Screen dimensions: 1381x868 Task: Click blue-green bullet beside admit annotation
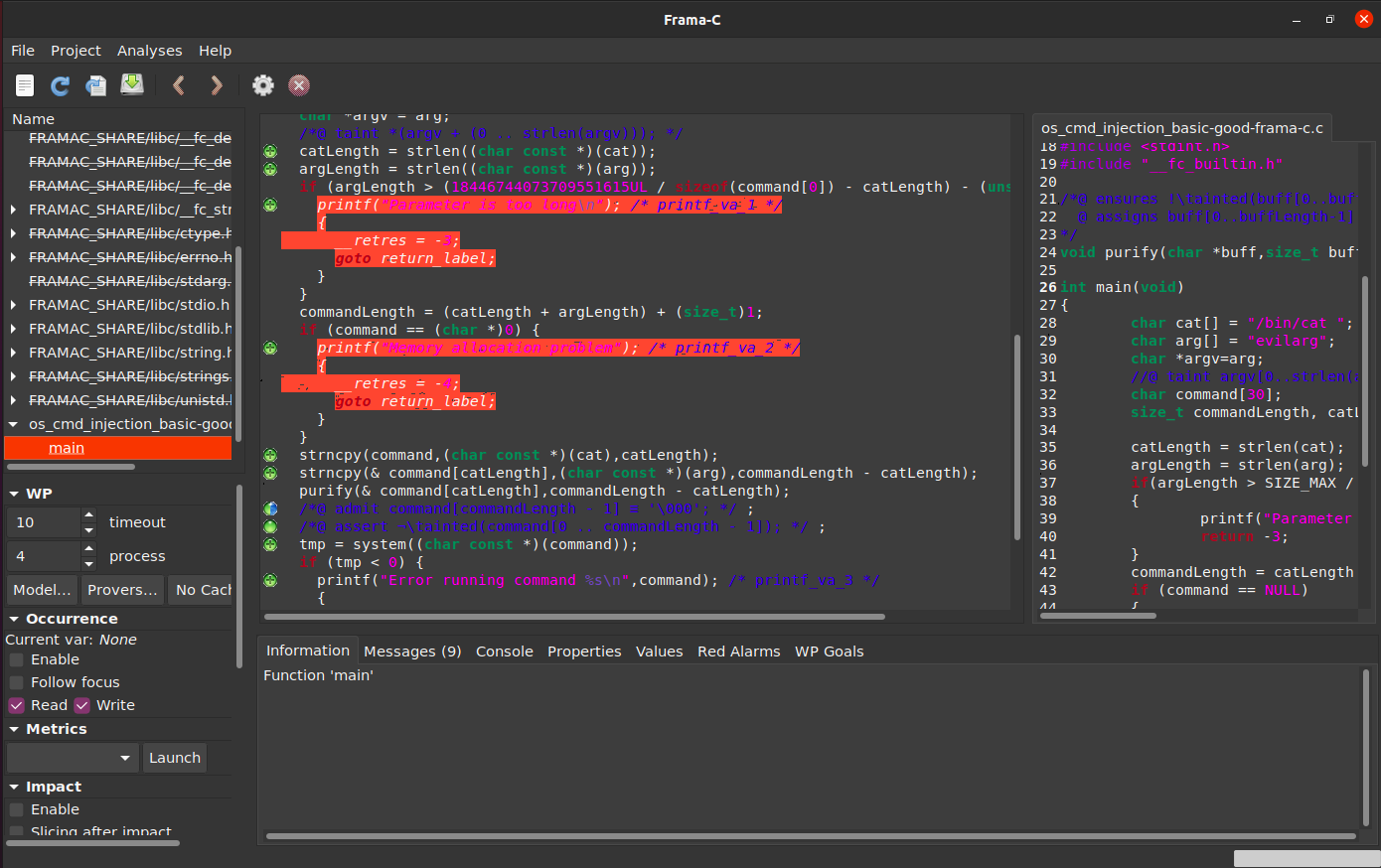coord(270,509)
